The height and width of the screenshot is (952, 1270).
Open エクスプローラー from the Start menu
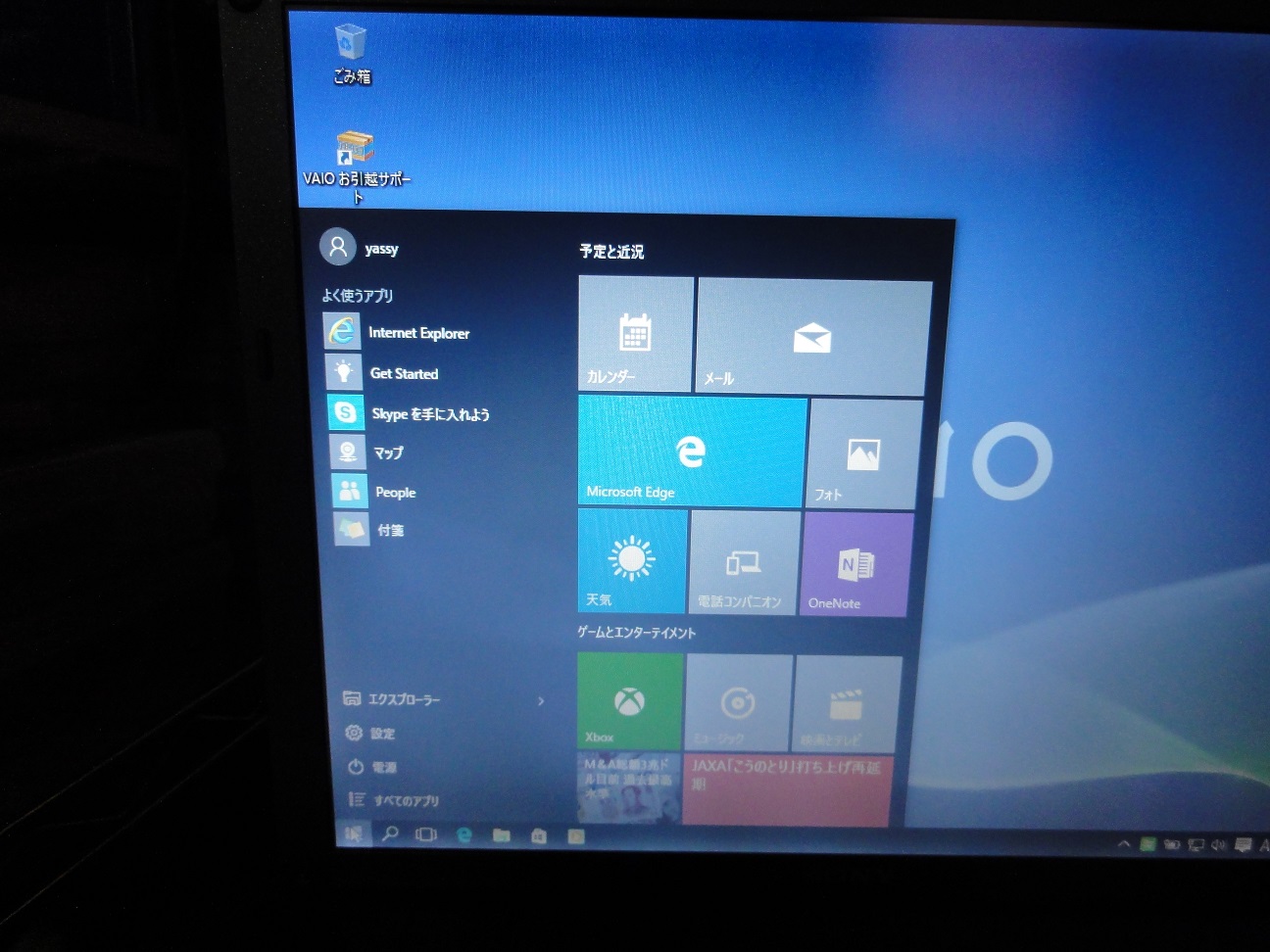click(x=391, y=699)
